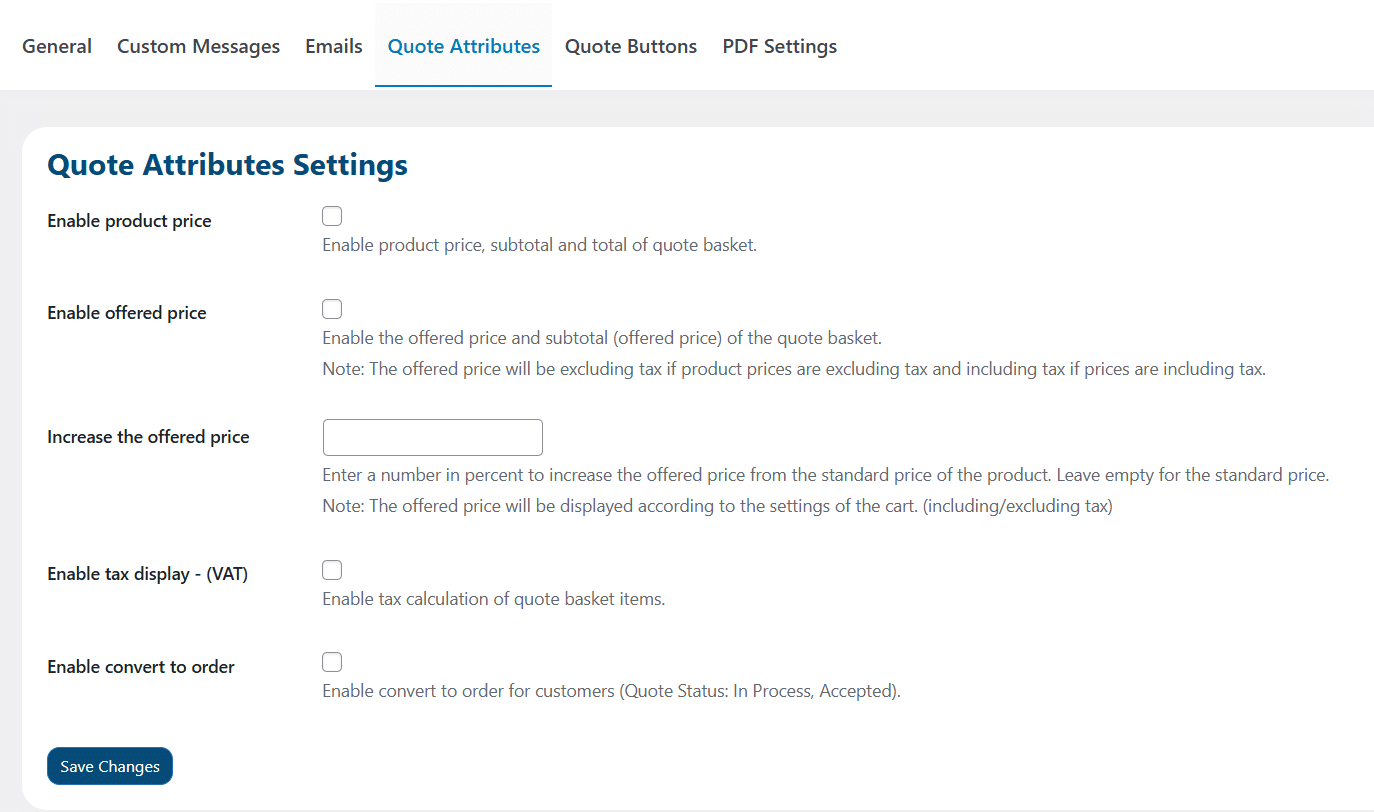This screenshot has width=1374, height=812.
Task: Toggle the Enable offered price checkbox
Action: (x=332, y=309)
